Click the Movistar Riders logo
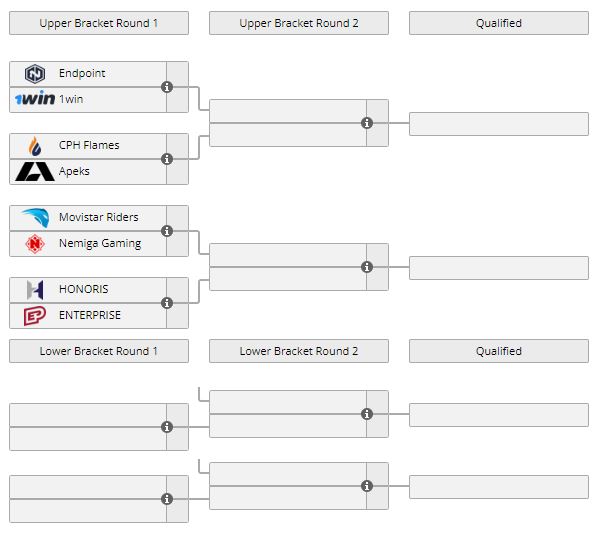 (x=35, y=217)
